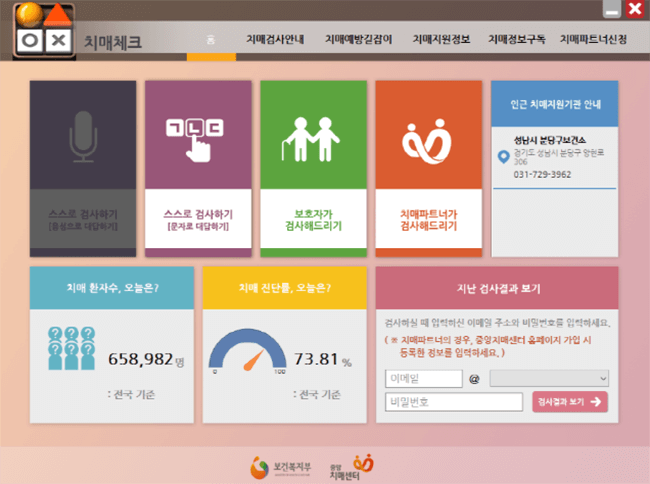Open the 홈 tab in navigation
The height and width of the screenshot is (484, 650).
tap(211, 40)
